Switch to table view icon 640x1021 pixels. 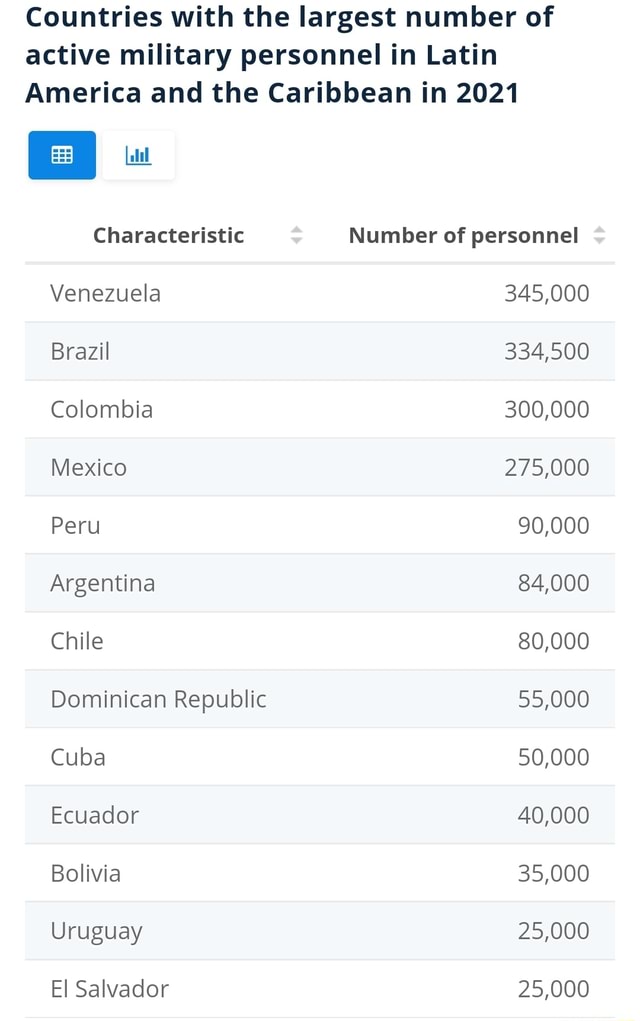[x=62, y=155]
